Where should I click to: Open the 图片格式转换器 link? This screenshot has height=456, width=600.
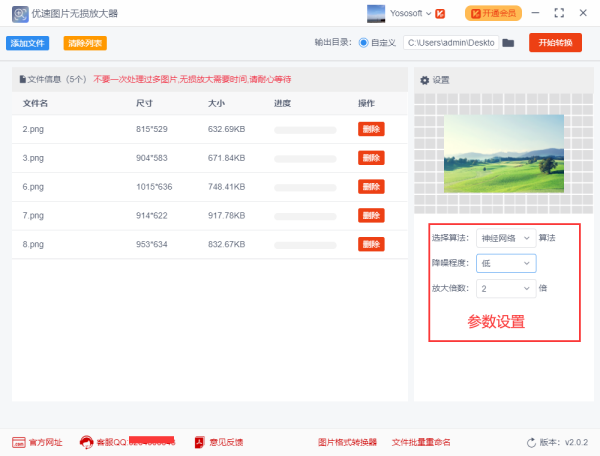[x=347, y=442]
